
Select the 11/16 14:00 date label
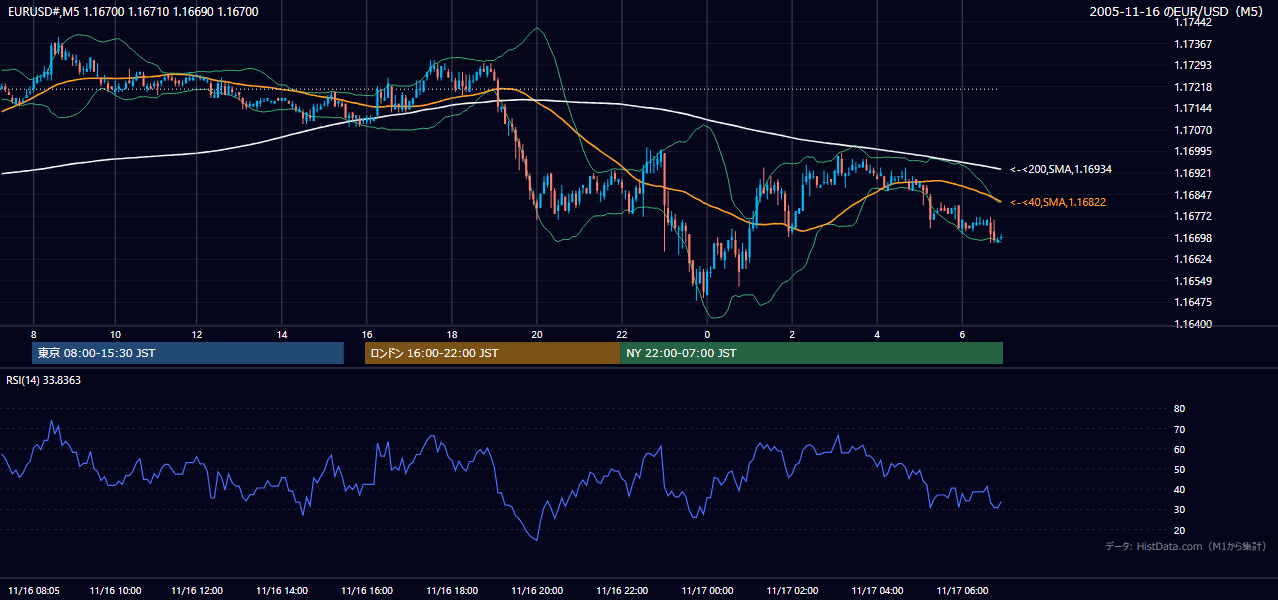282,590
